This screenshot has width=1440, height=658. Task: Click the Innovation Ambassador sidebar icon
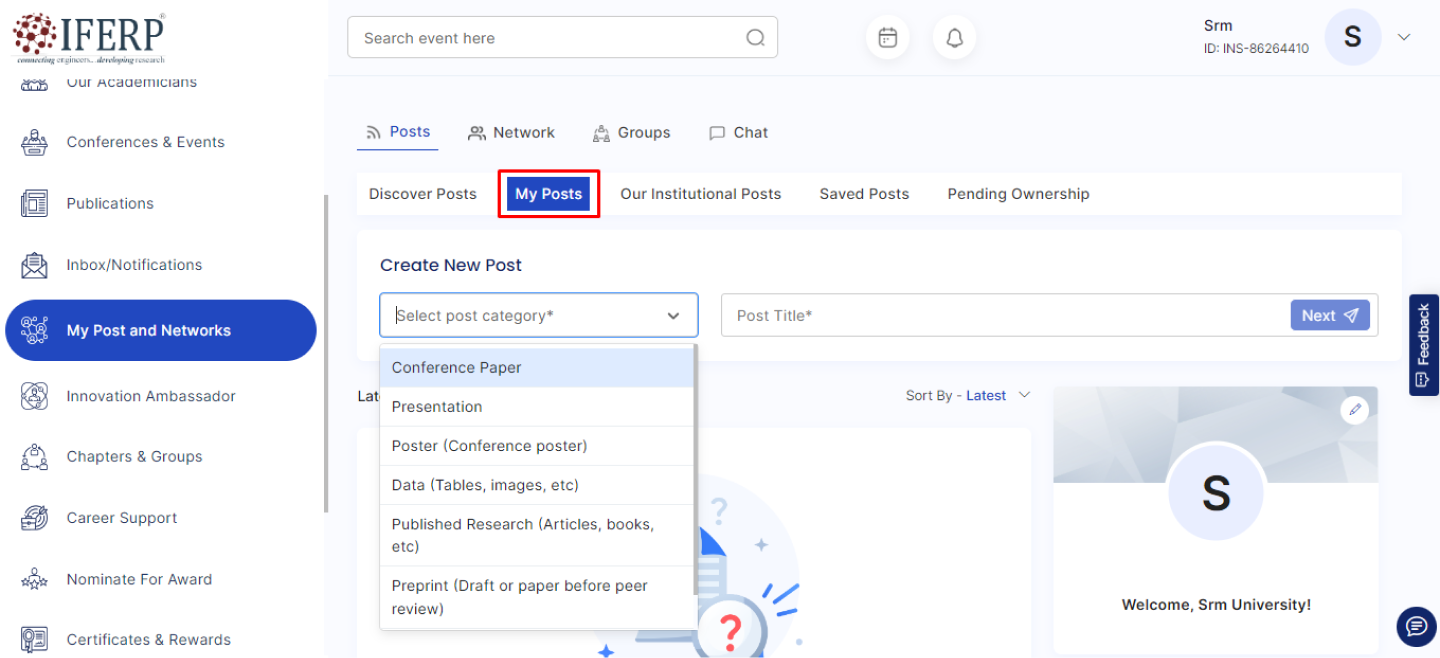34,396
